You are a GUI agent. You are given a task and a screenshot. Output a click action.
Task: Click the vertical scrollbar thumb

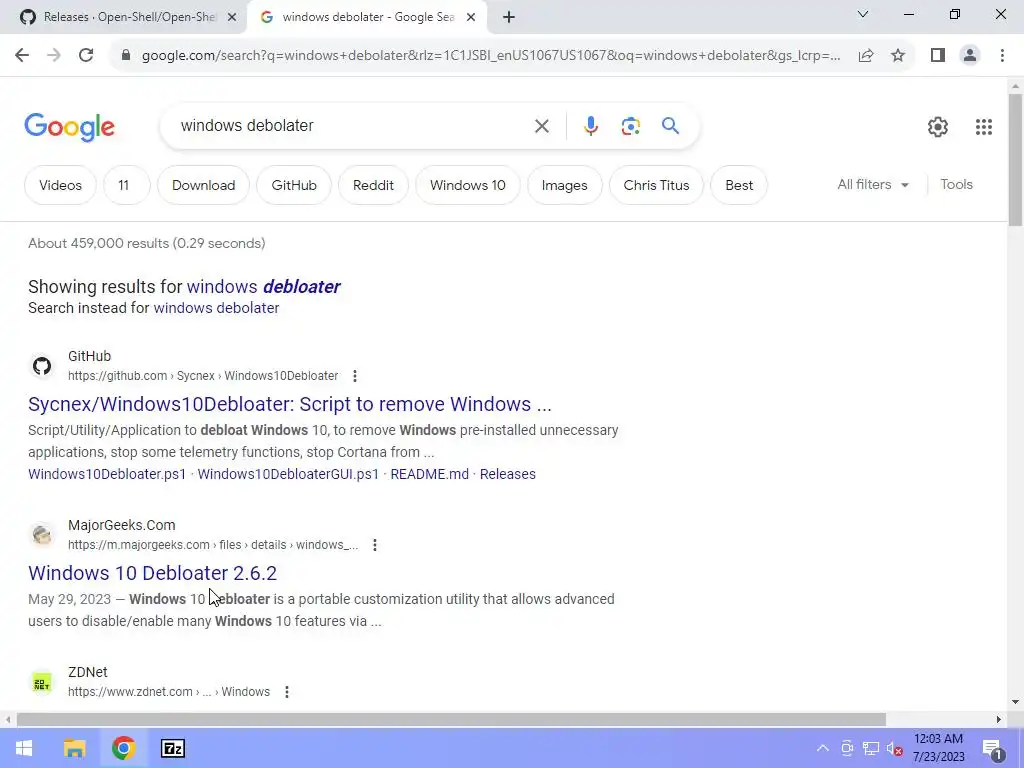click(1015, 160)
